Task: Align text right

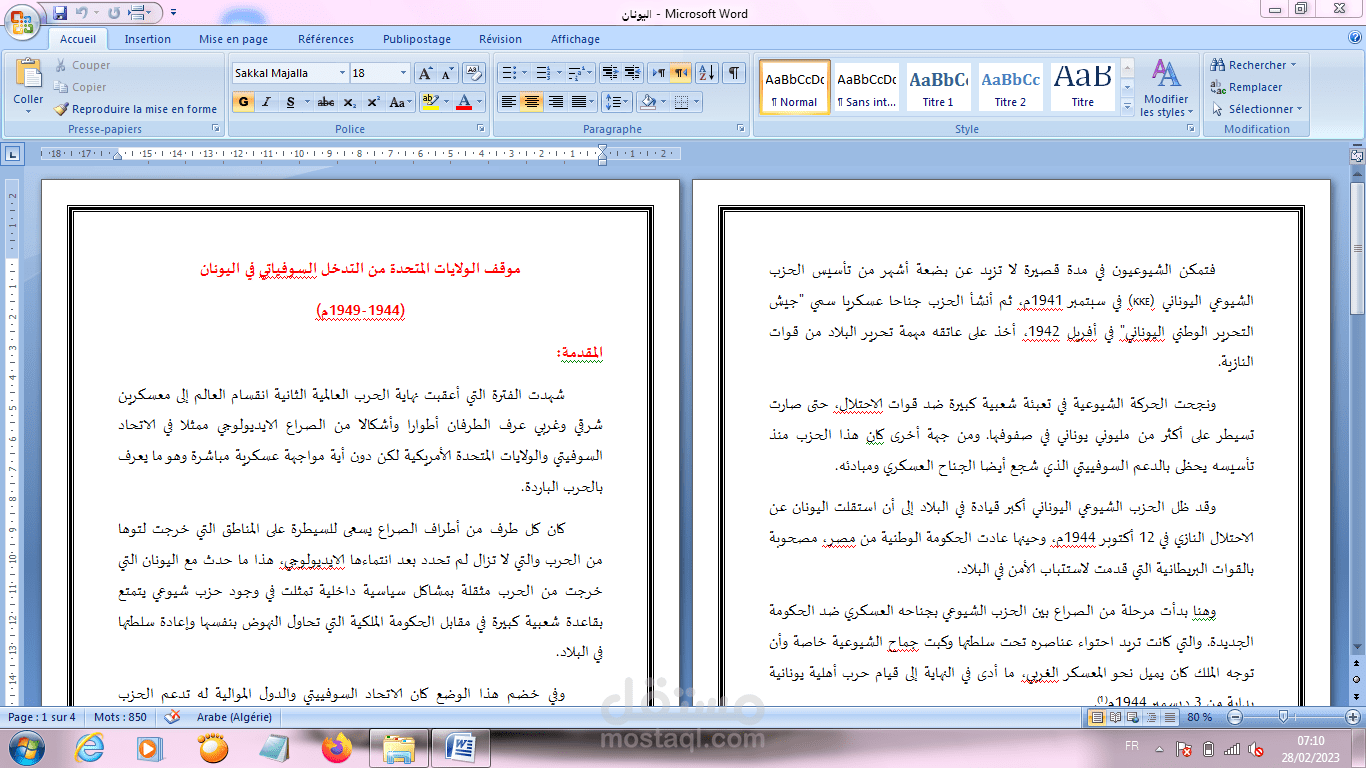Action: [x=556, y=102]
